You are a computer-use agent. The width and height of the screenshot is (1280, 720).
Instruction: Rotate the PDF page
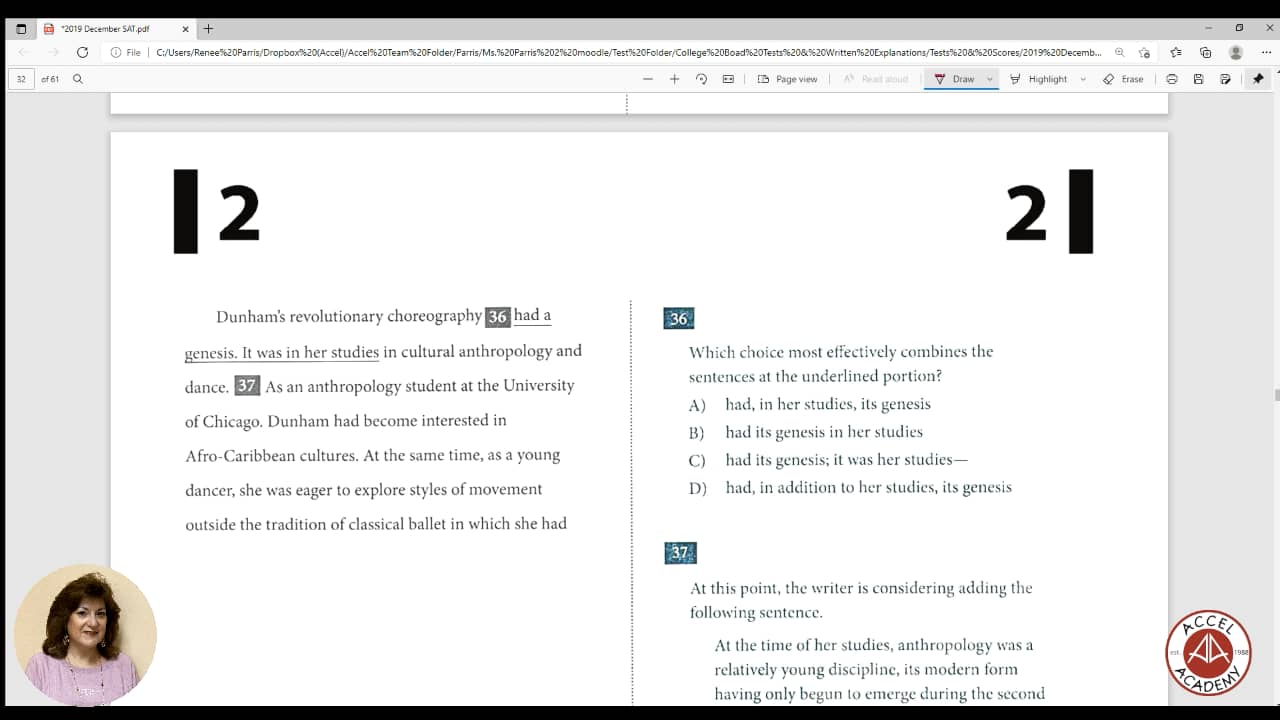point(701,79)
